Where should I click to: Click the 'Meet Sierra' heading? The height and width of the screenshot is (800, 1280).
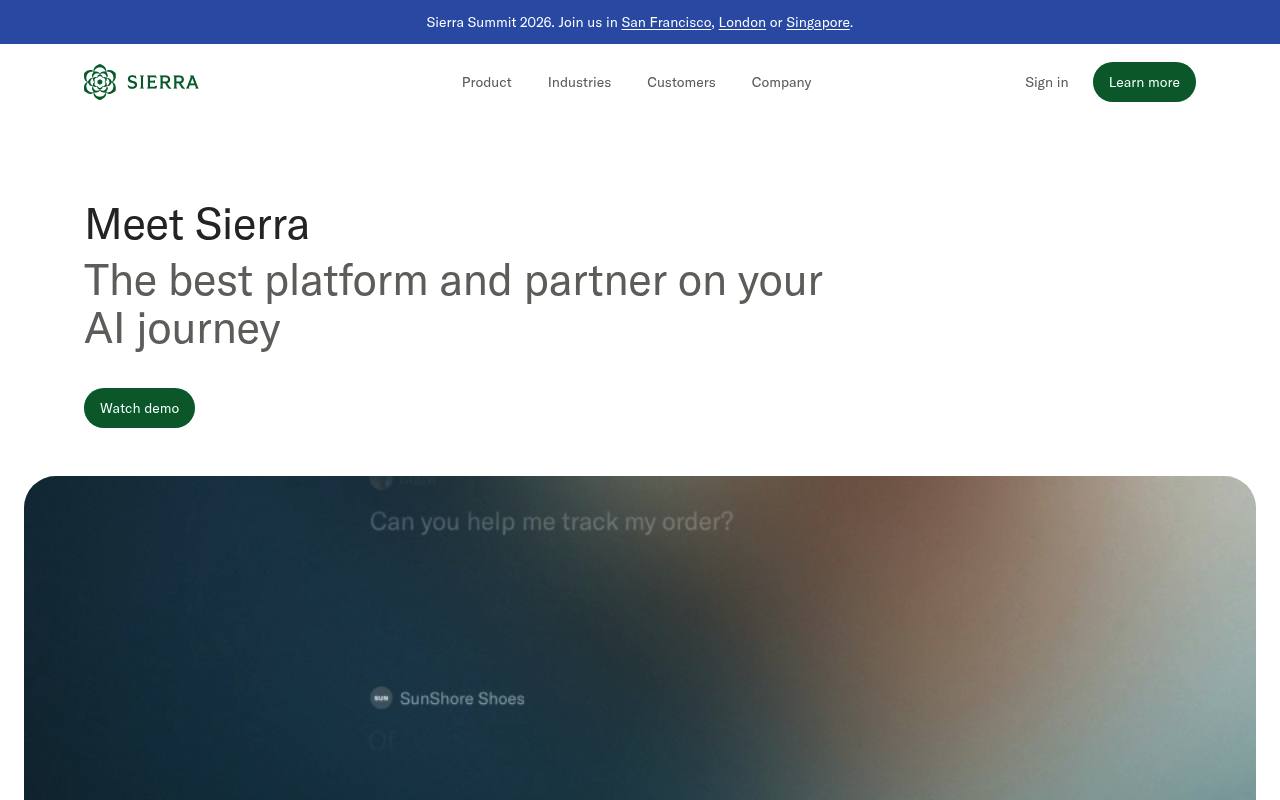[x=197, y=224]
